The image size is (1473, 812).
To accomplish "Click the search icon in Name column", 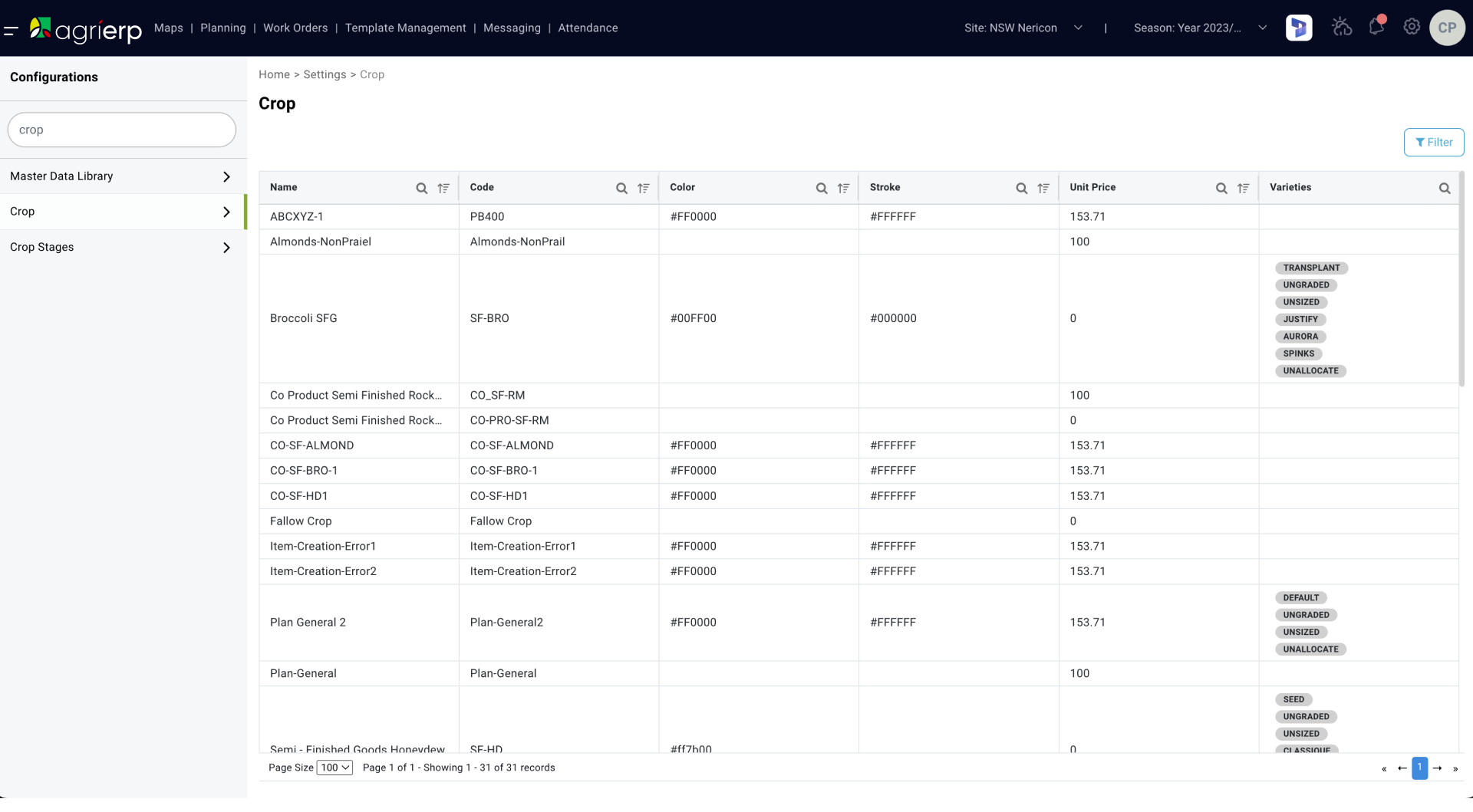I will (x=421, y=189).
